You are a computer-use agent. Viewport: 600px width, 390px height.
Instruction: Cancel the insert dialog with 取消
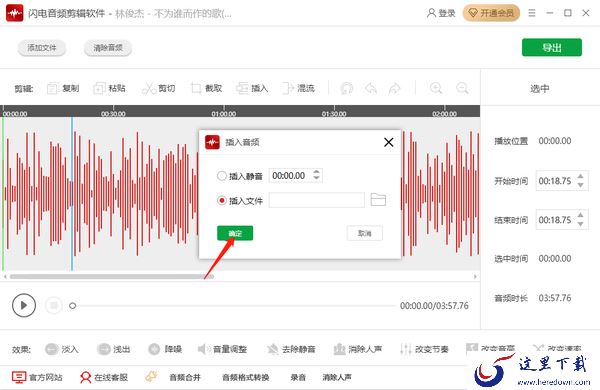364,233
